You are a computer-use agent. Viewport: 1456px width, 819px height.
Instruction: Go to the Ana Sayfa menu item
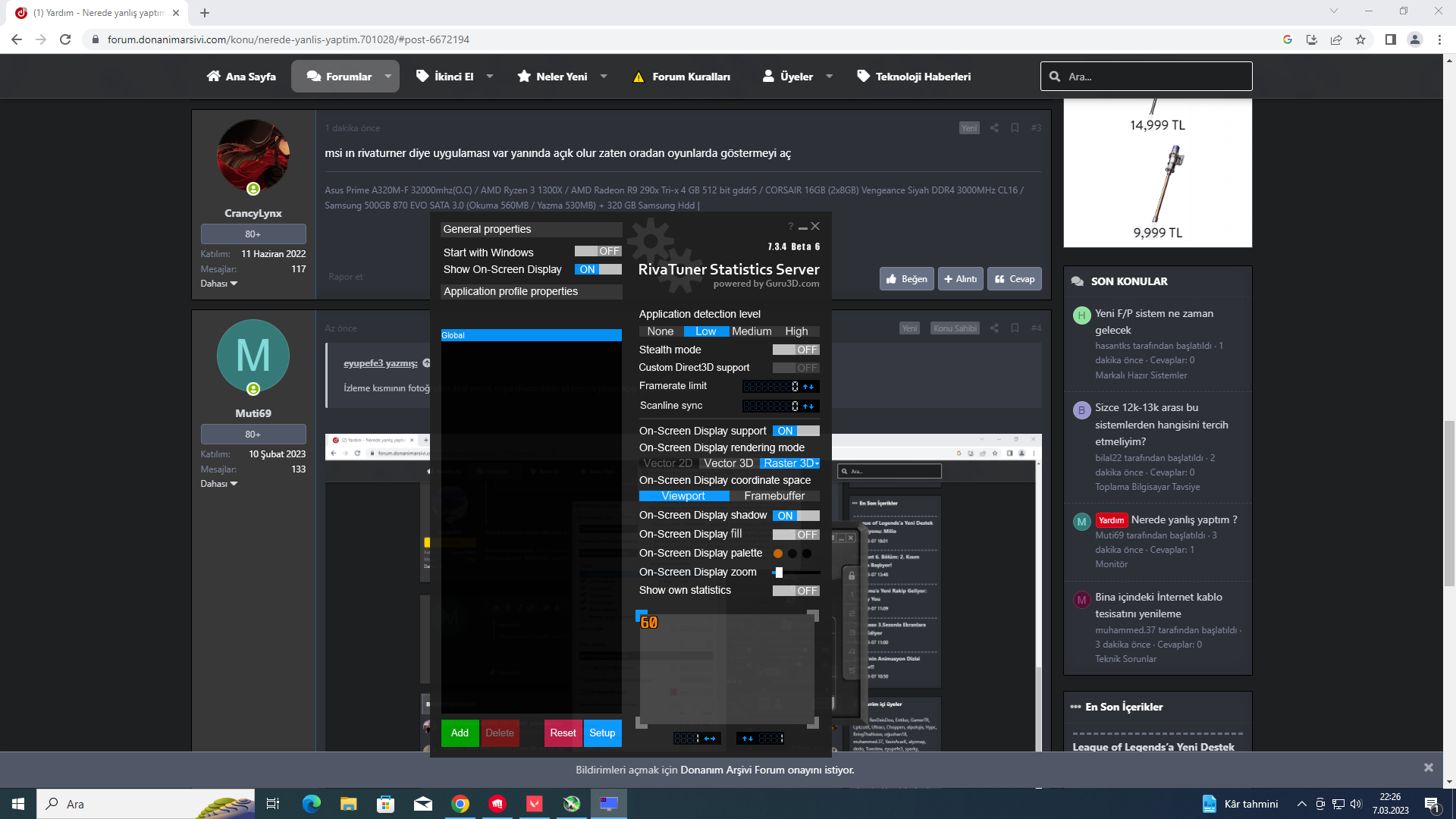pyautogui.click(x=241, y=77)
